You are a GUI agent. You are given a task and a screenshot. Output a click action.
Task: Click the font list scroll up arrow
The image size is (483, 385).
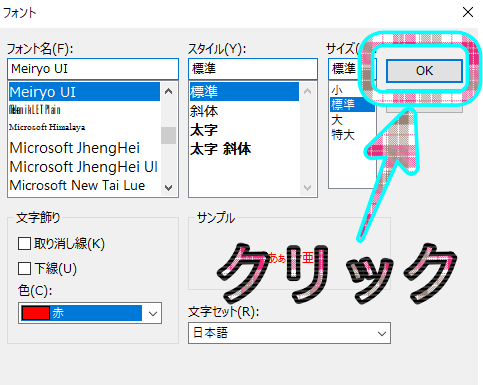click(169, 91)
